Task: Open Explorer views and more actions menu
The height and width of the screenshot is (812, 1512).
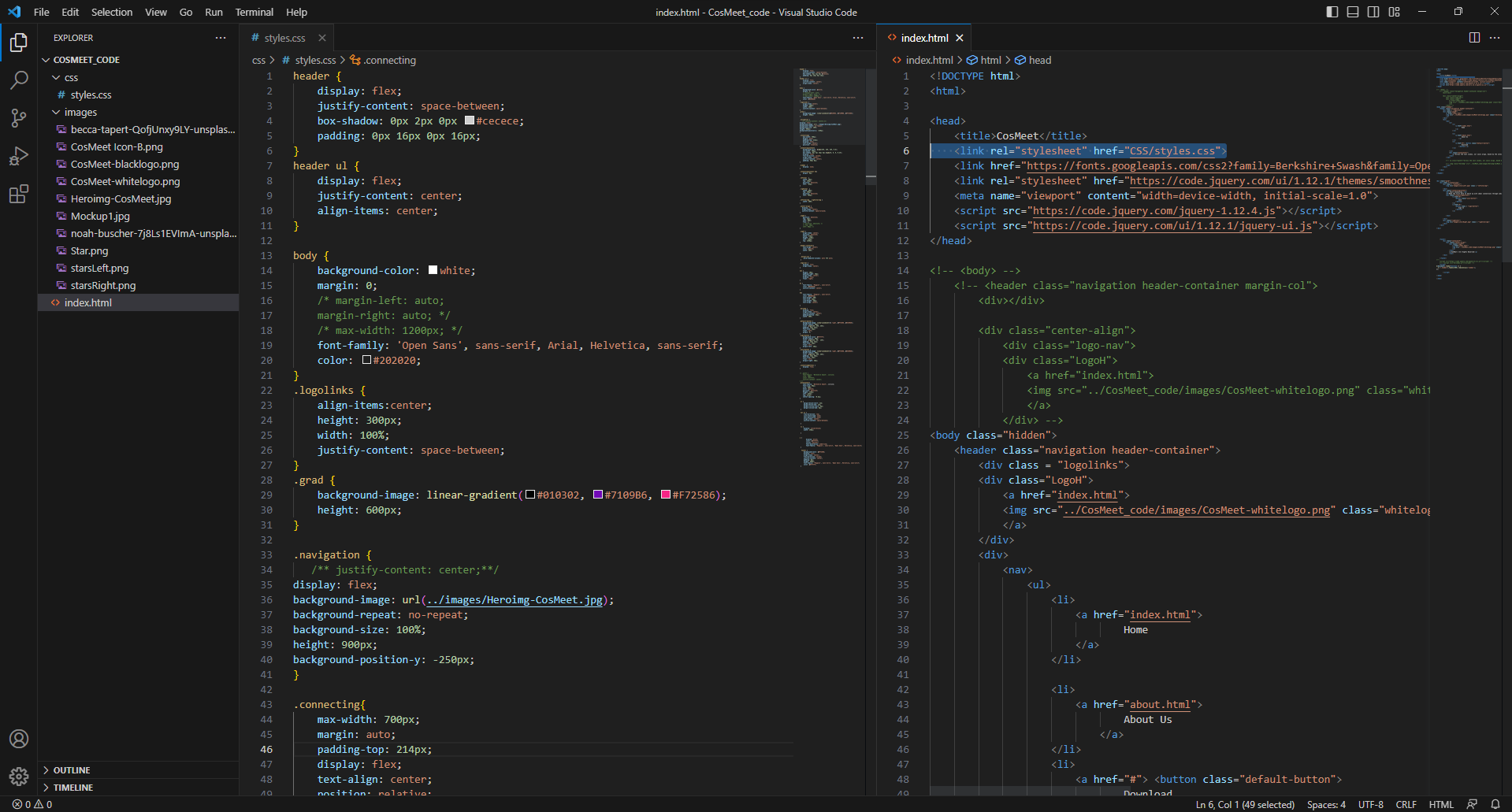Action: [221, 38]
